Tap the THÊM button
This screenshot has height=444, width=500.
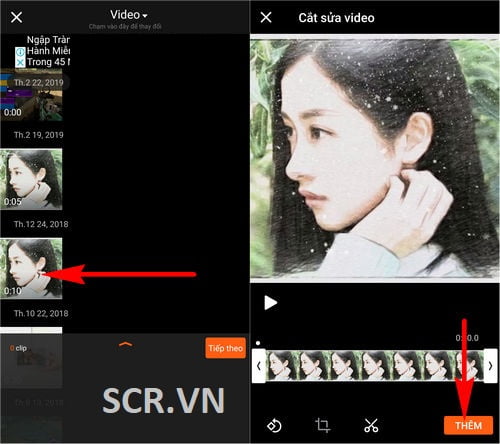coord(468,425)
